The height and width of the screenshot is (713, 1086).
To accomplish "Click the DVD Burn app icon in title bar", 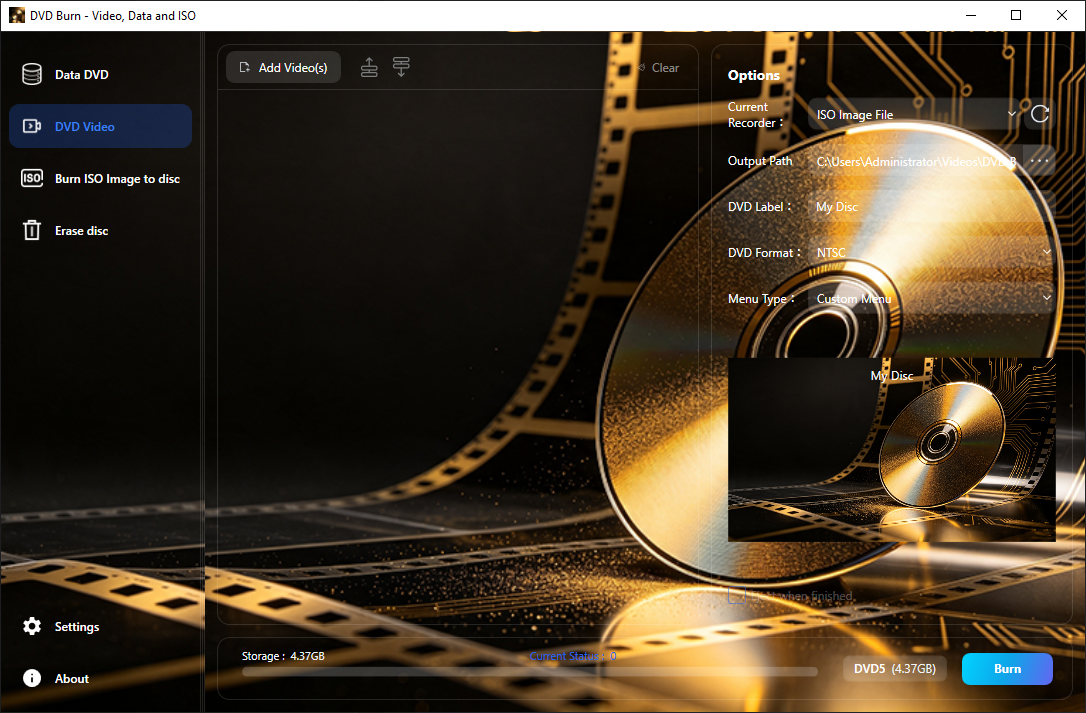I will [17, 15].
